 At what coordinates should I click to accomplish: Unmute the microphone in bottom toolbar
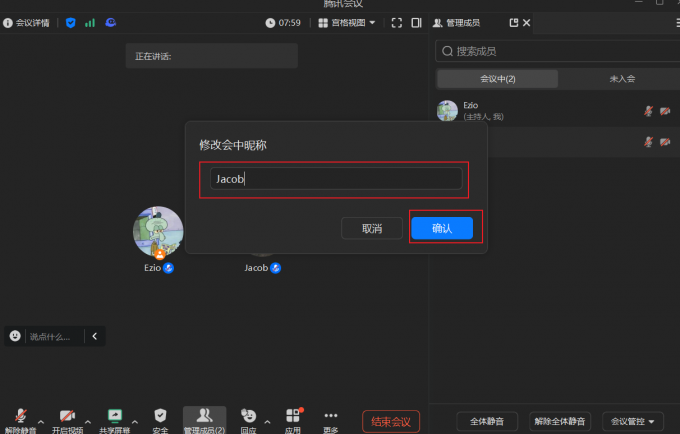click(x=20, y=421)
